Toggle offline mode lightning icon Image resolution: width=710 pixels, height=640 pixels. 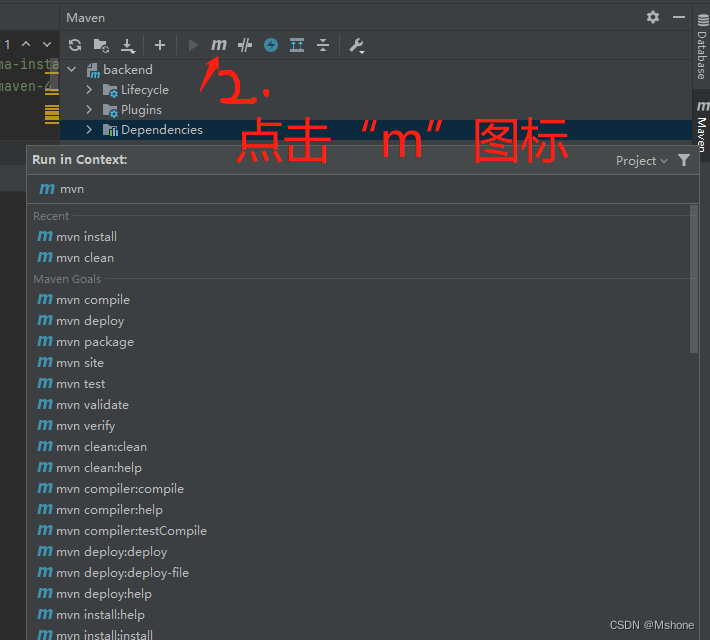pyautogui.click(x=271, y=45)
